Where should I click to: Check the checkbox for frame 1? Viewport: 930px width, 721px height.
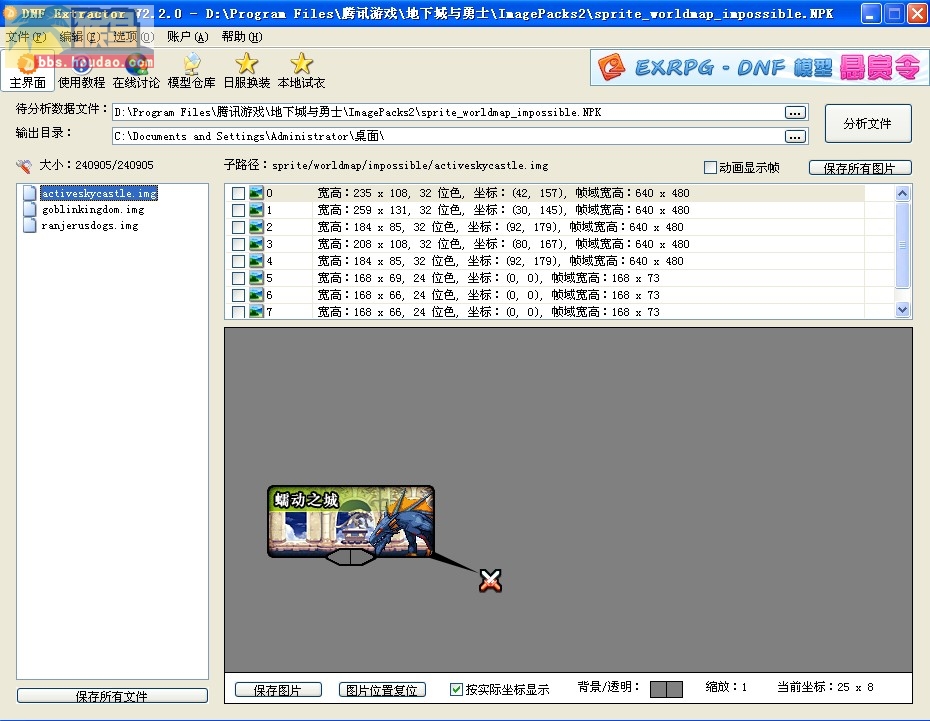[238, 210]
